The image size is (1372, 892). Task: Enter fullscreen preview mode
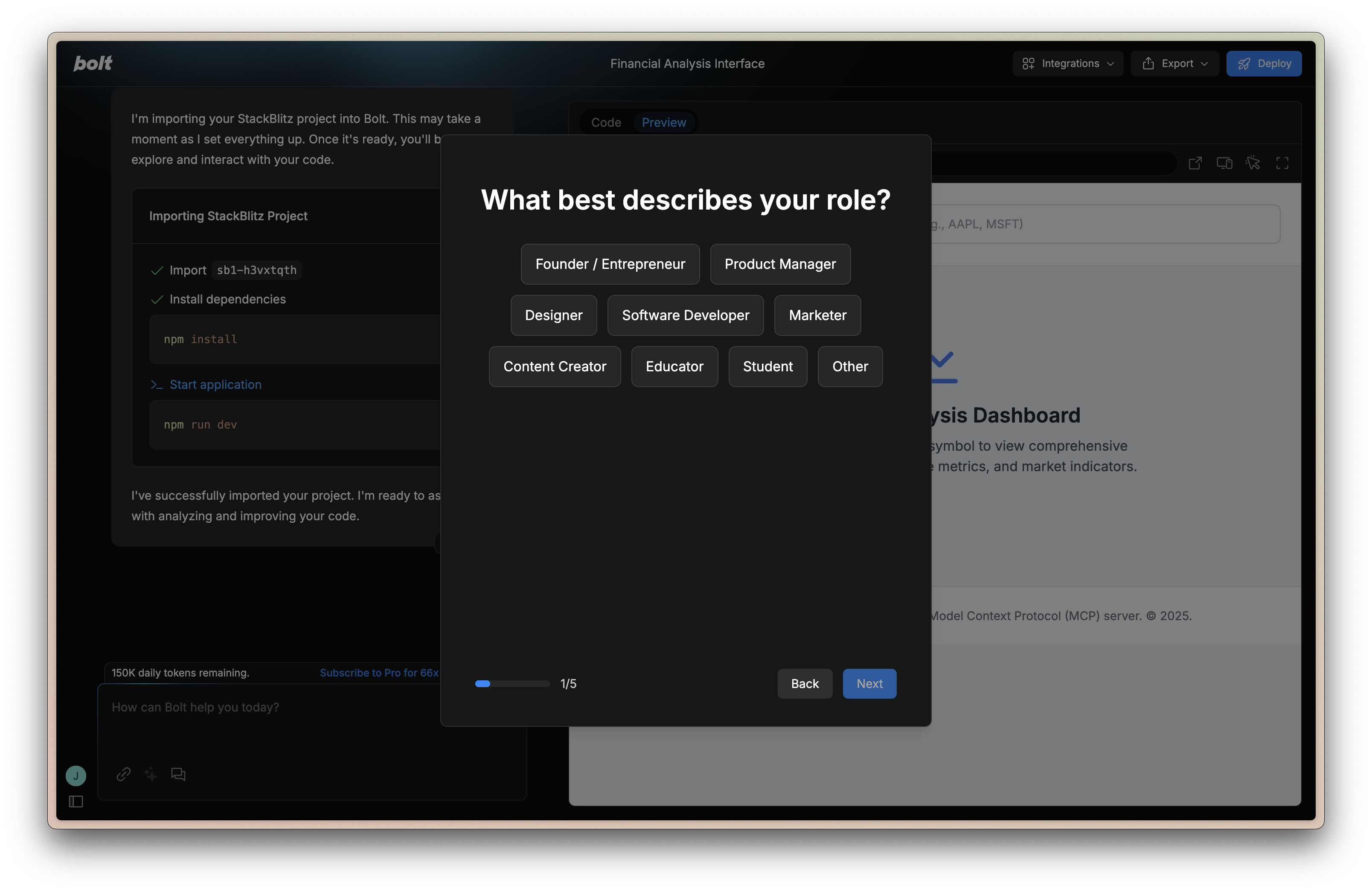1282,163
